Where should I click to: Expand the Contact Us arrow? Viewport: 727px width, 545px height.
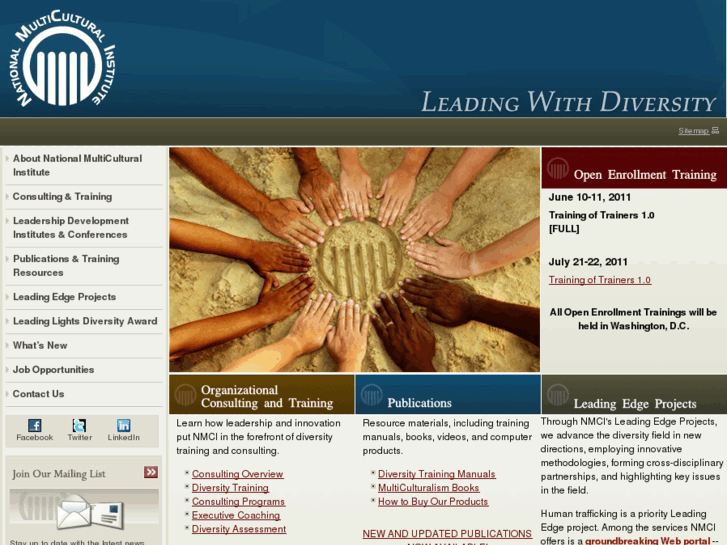(7, 394)
